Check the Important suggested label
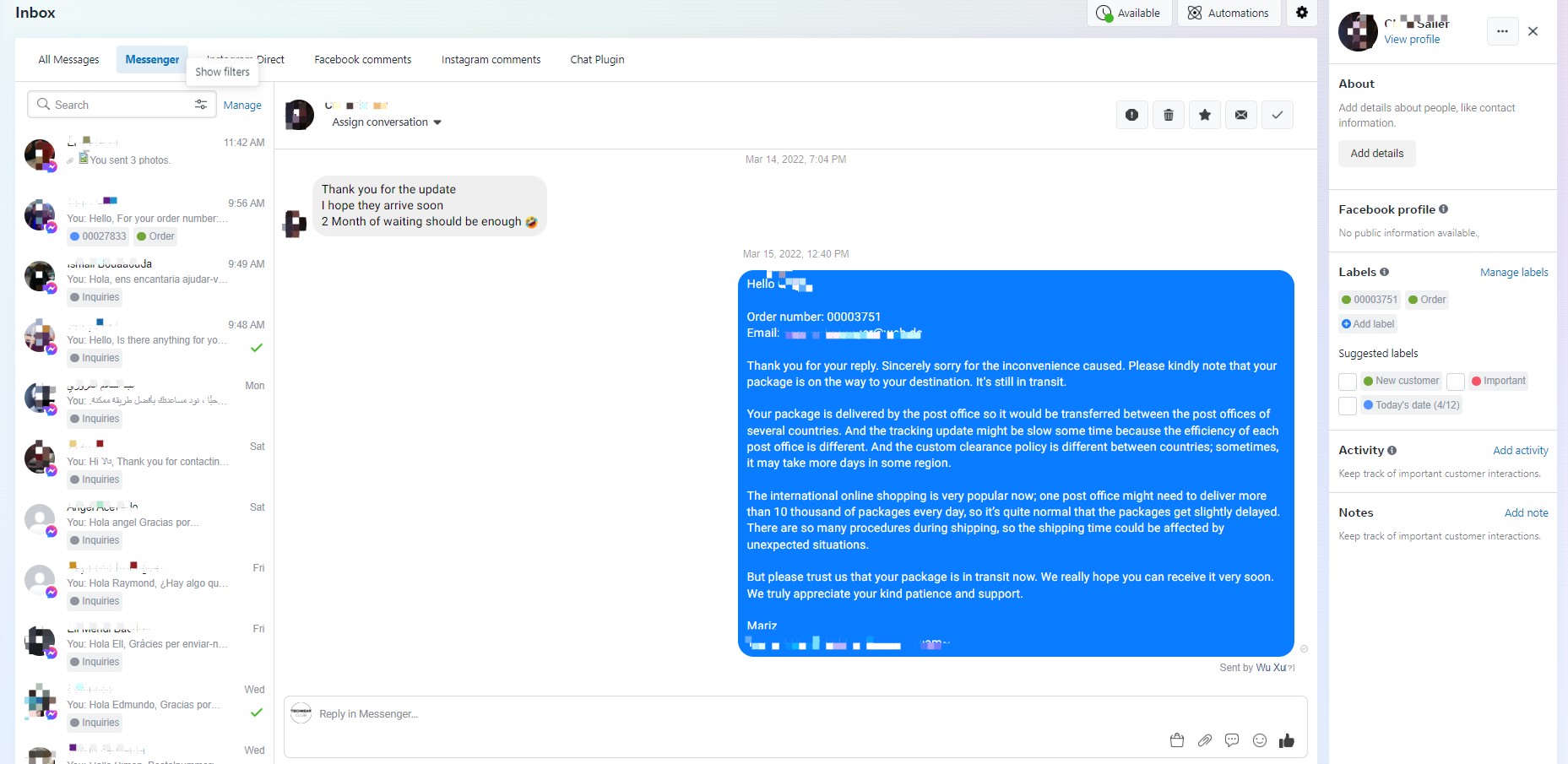 pyautogui.click(x=1456, y=382)
